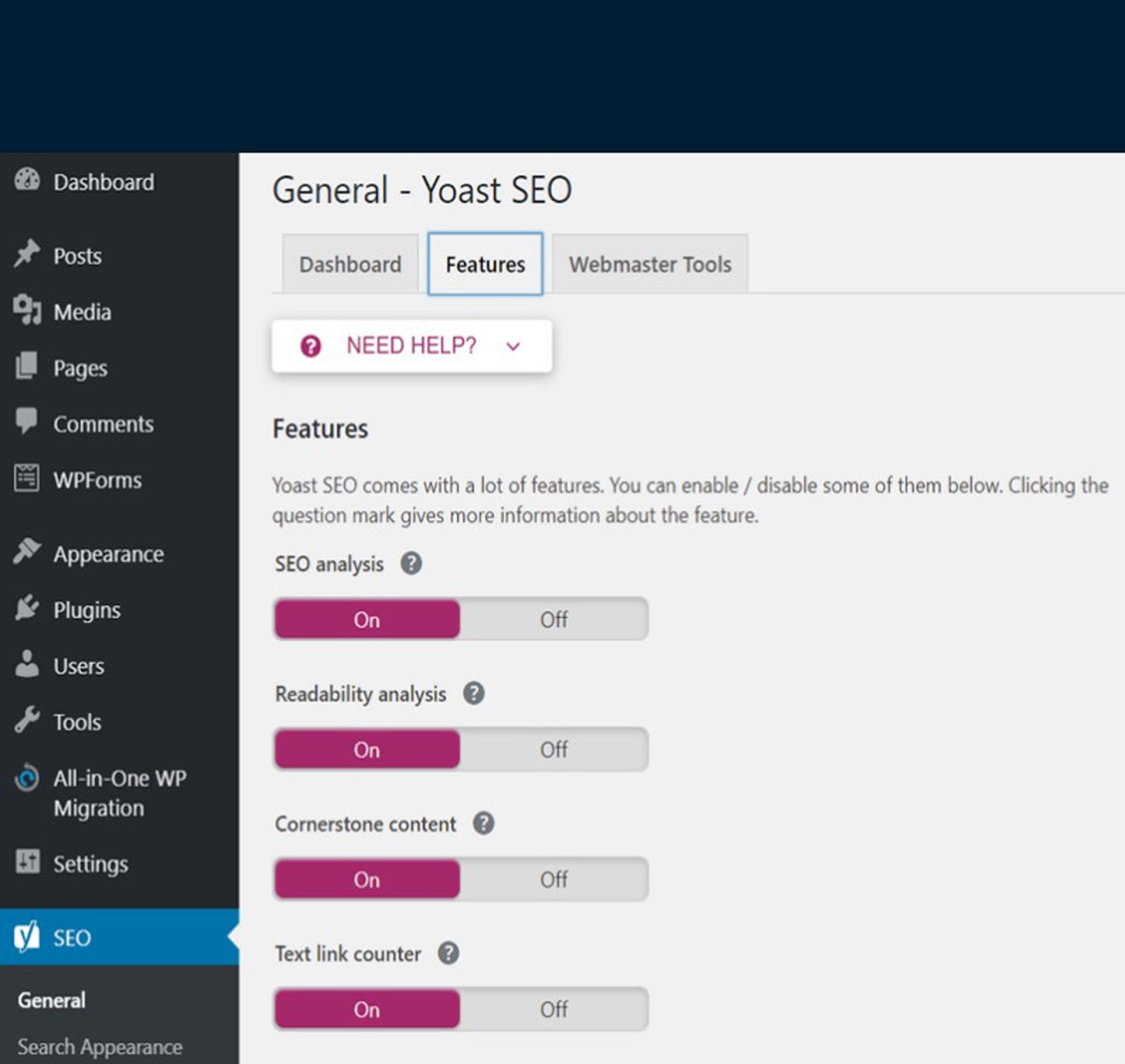This screenshot has height=1064, width=1125.
Task: Click the help icon beside Text link counter
Action: point(449,954)
